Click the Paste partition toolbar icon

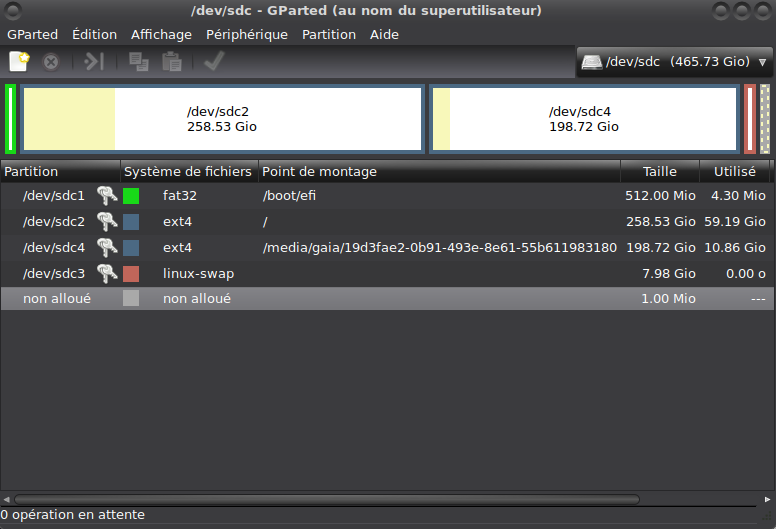tap(172, 62)
